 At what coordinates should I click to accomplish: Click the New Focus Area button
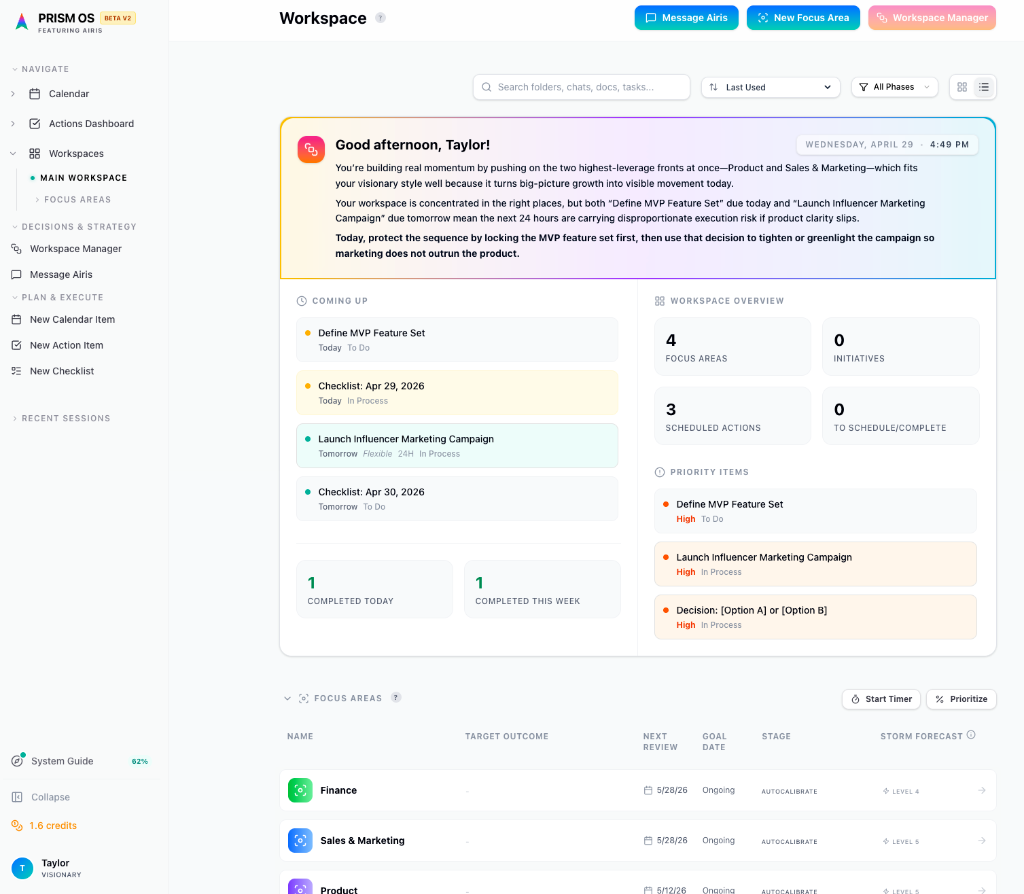click(x=802, y=18)
